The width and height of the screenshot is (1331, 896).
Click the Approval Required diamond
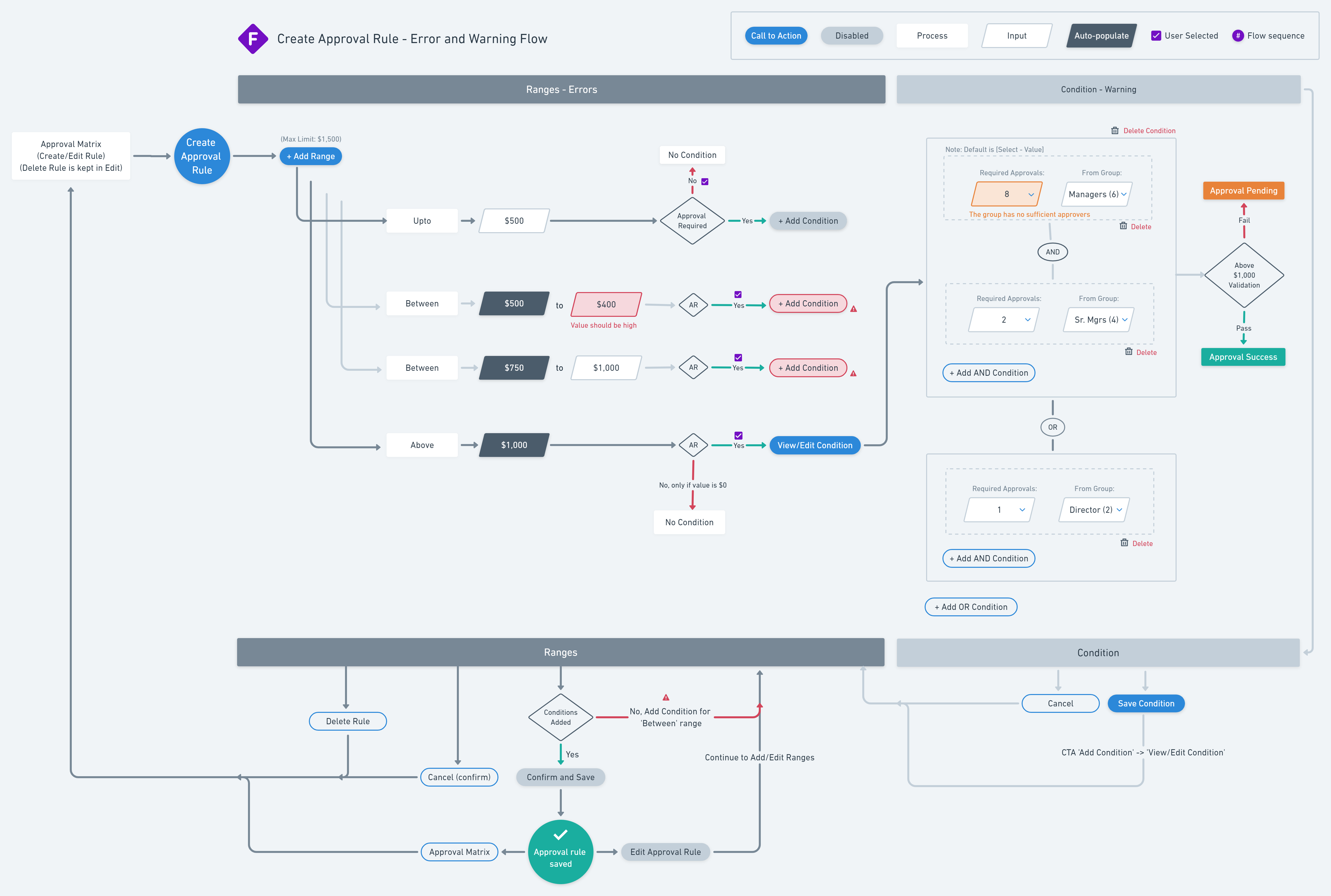pyautogui.click(x=692, y=221)
